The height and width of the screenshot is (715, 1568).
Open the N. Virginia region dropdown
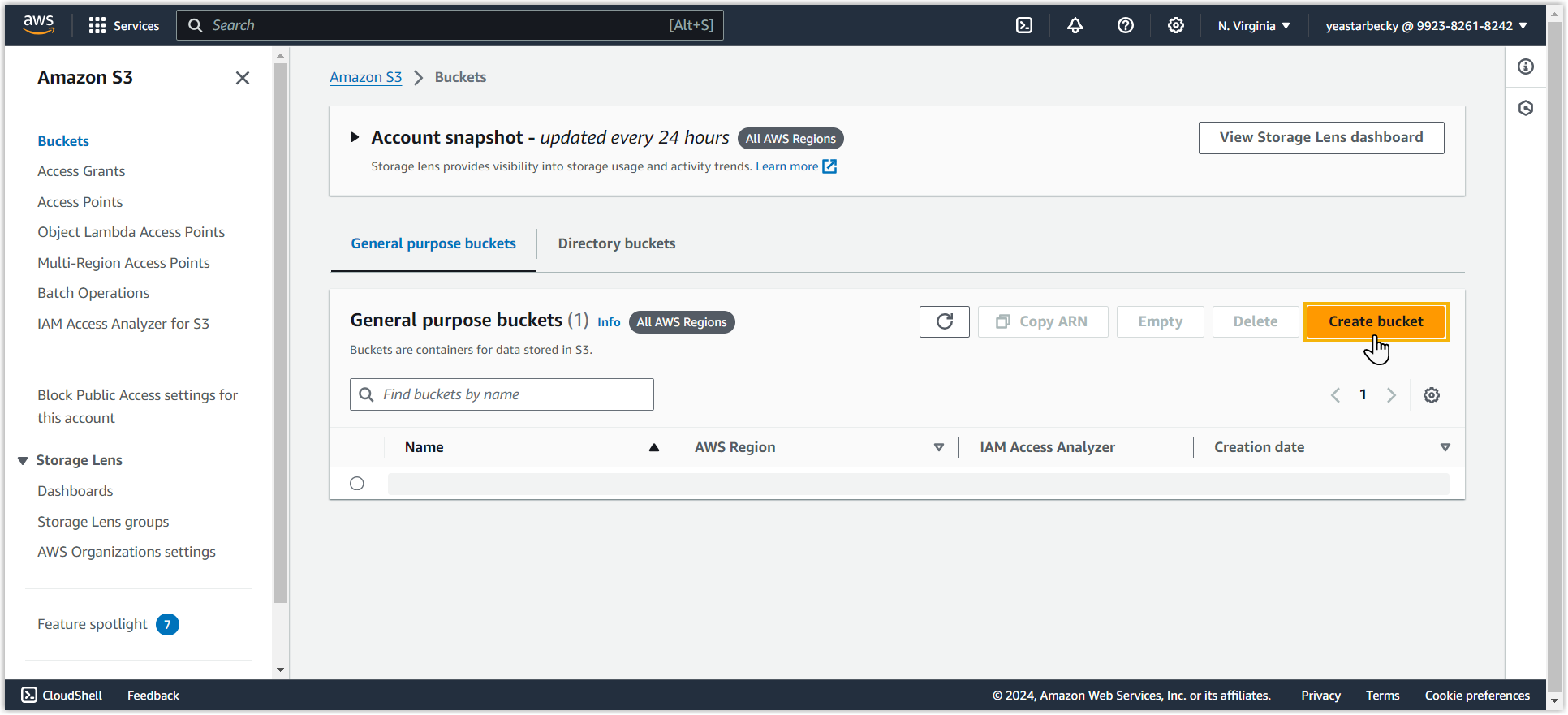pyautogui.click(x=1253, y=26)
